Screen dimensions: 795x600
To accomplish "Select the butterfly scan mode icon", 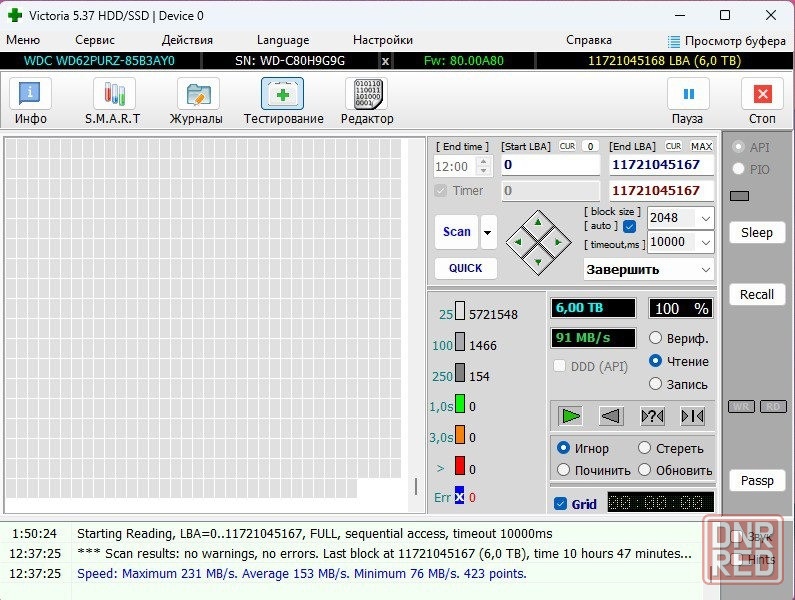I will click(x=692, y=416).
